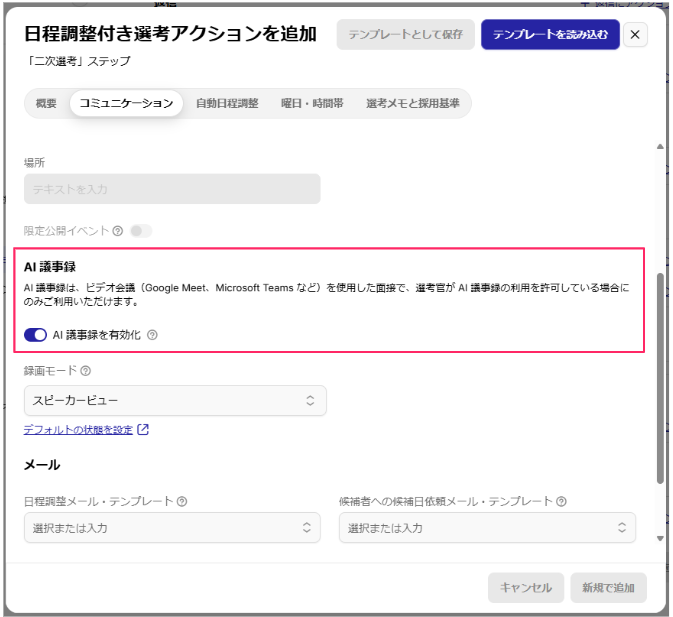Select the 選考メモと採用基準 tab
The width and height of the screenshot is (673, 617).
412,103
